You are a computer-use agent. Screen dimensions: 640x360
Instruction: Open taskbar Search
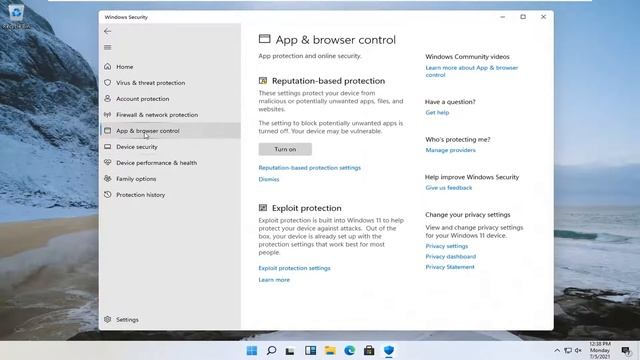(271, 351)
